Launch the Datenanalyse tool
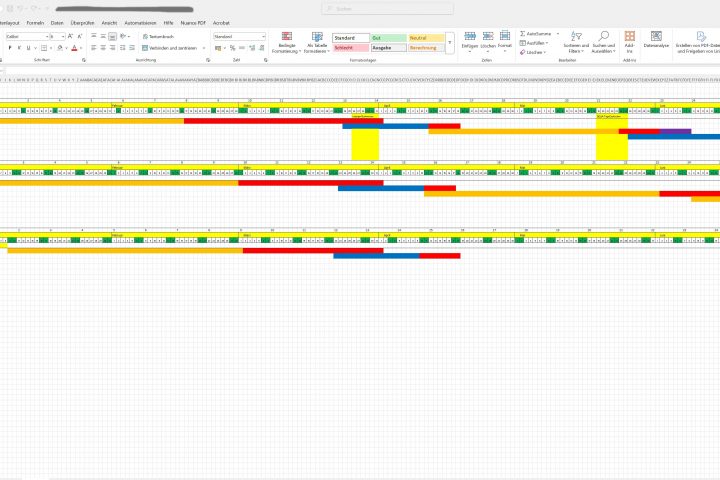 coord(656,38)
